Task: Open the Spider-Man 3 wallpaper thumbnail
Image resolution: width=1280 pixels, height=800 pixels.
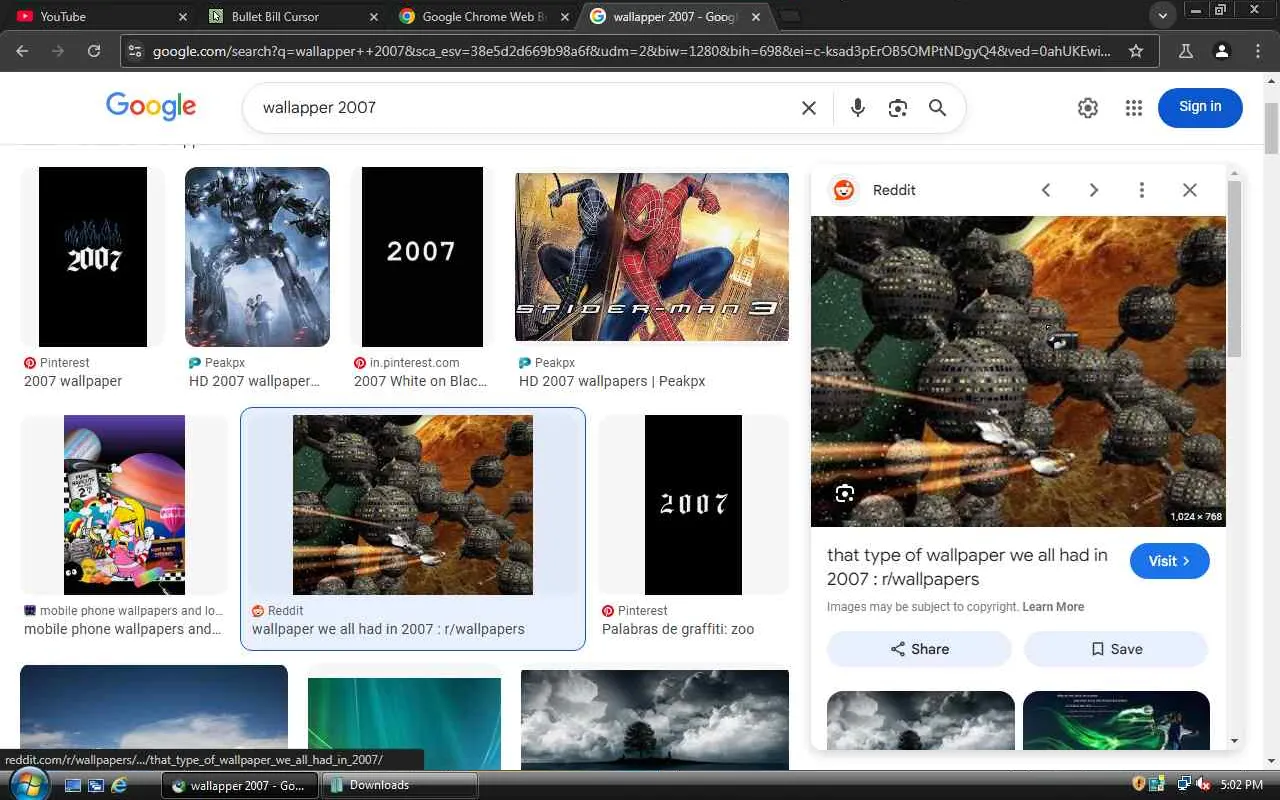Action: [652, 257]
